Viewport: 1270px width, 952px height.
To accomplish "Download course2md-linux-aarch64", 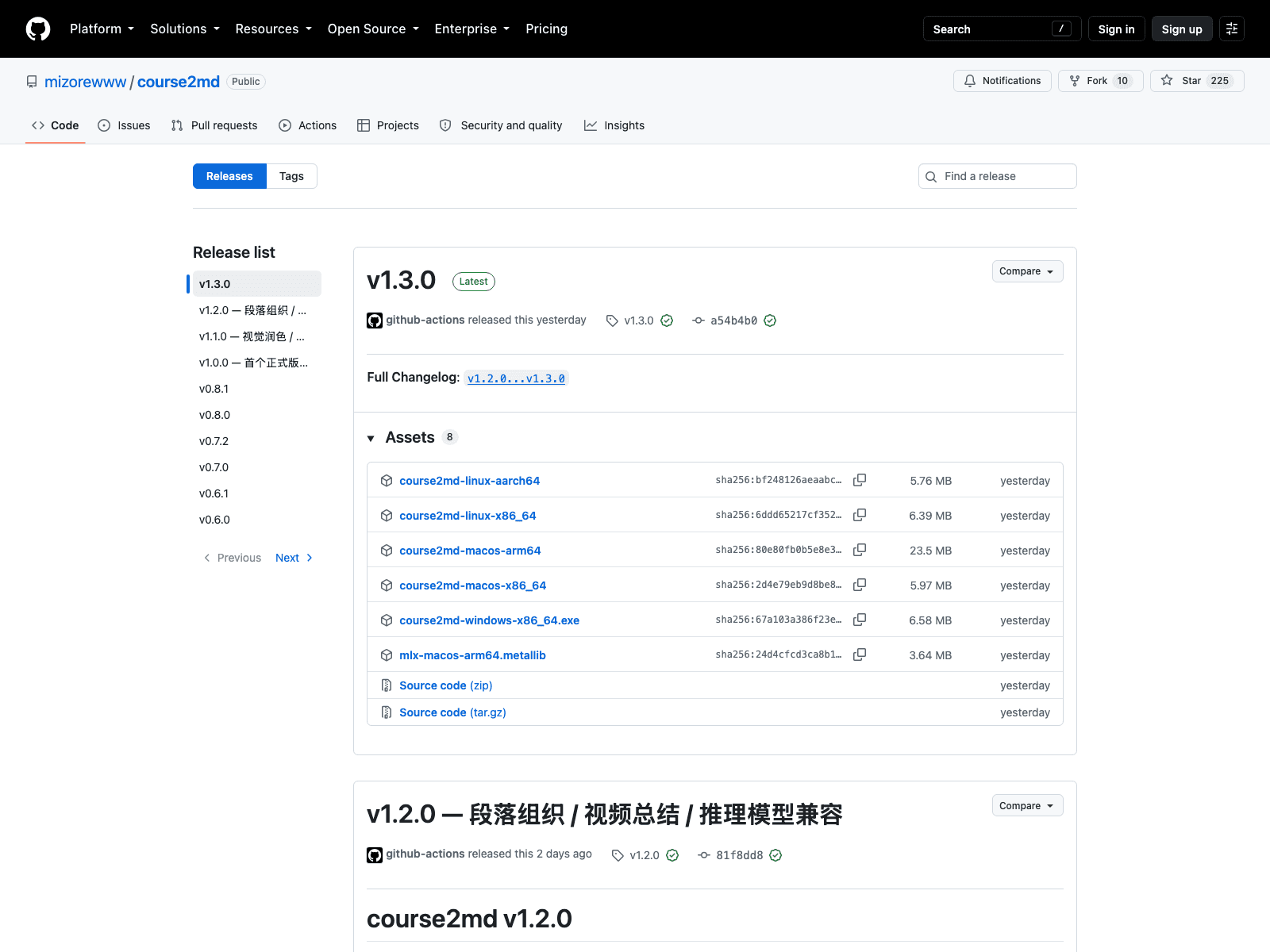I will pos(470,481).
